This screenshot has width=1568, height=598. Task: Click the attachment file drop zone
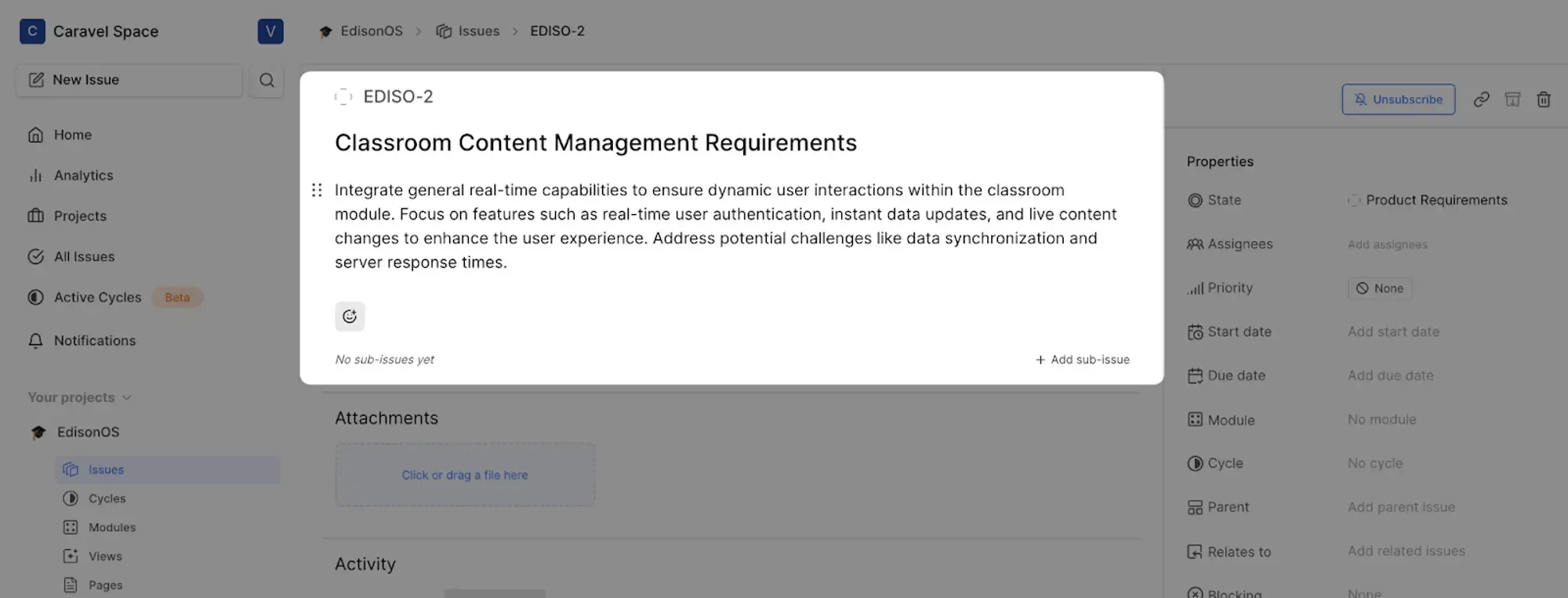pyautogui.click(x=465, y=475)
